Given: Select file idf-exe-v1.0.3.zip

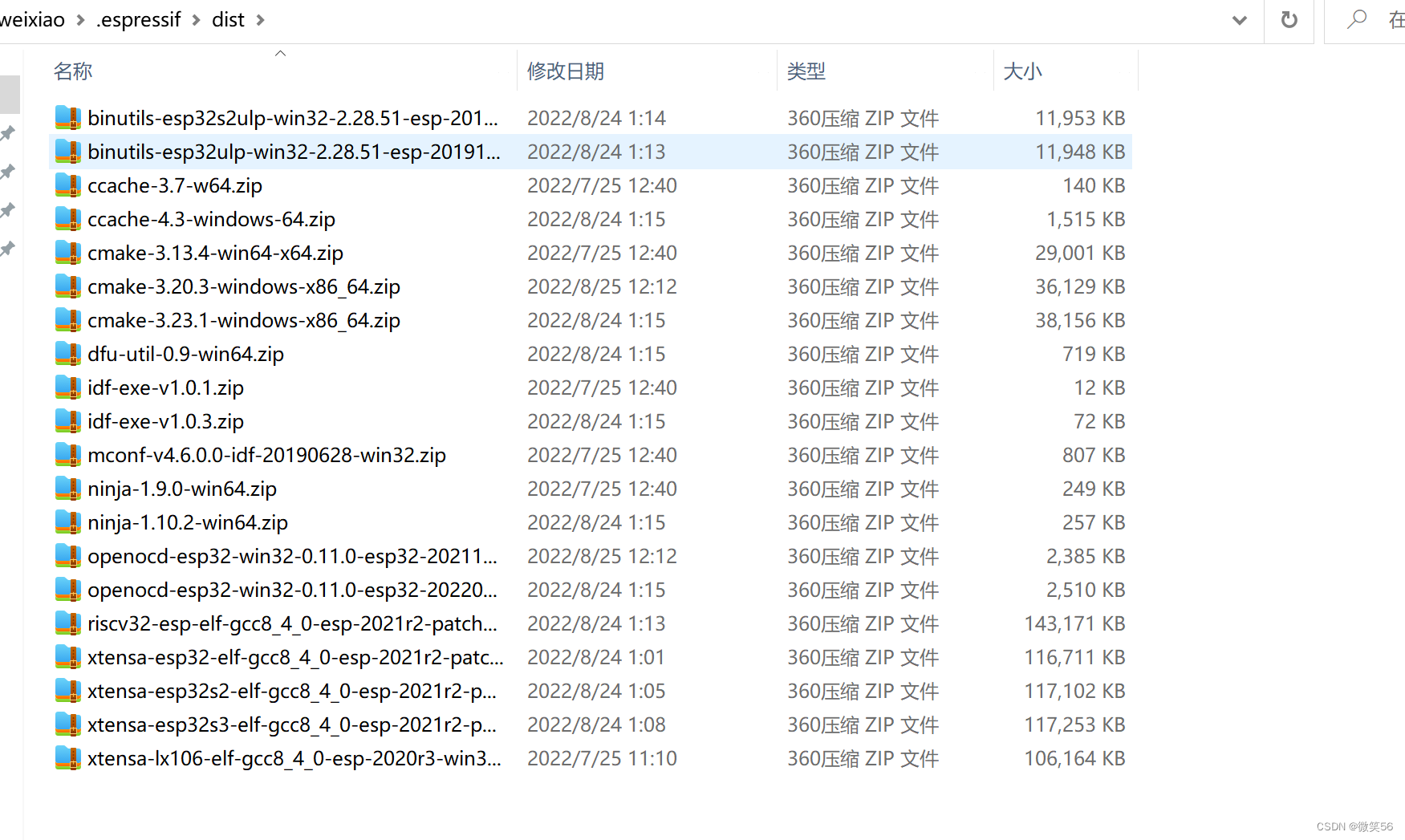Looking at the screenshot, I should coord(165,421).
